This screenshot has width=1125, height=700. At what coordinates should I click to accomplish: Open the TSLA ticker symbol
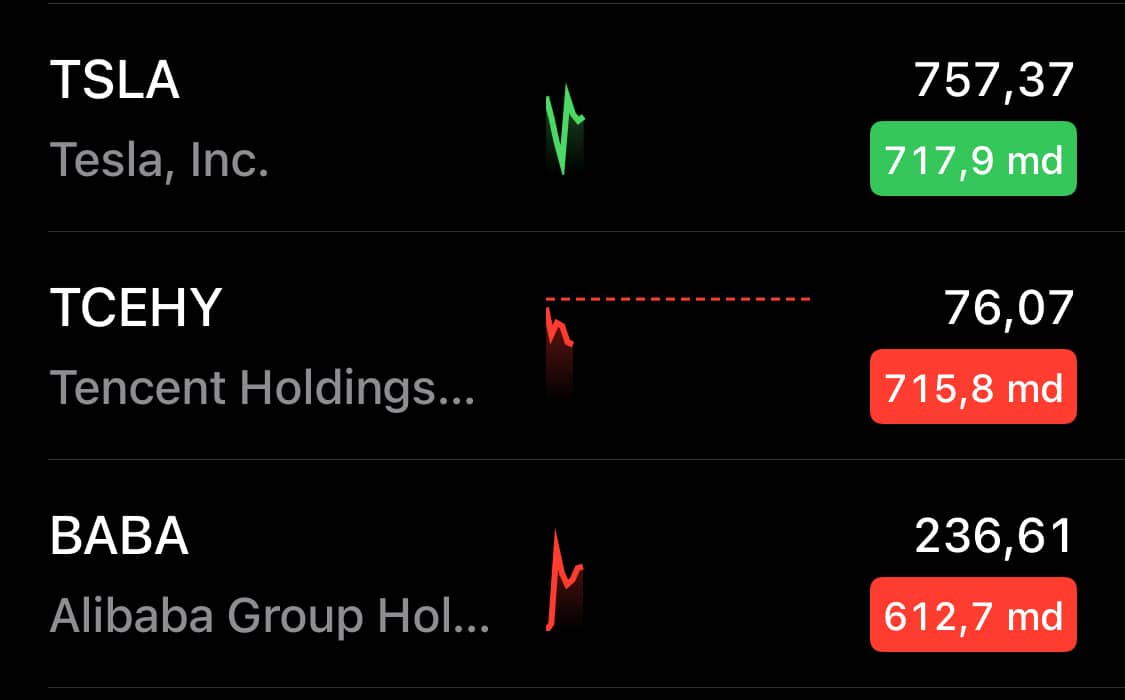pos(115,80)
